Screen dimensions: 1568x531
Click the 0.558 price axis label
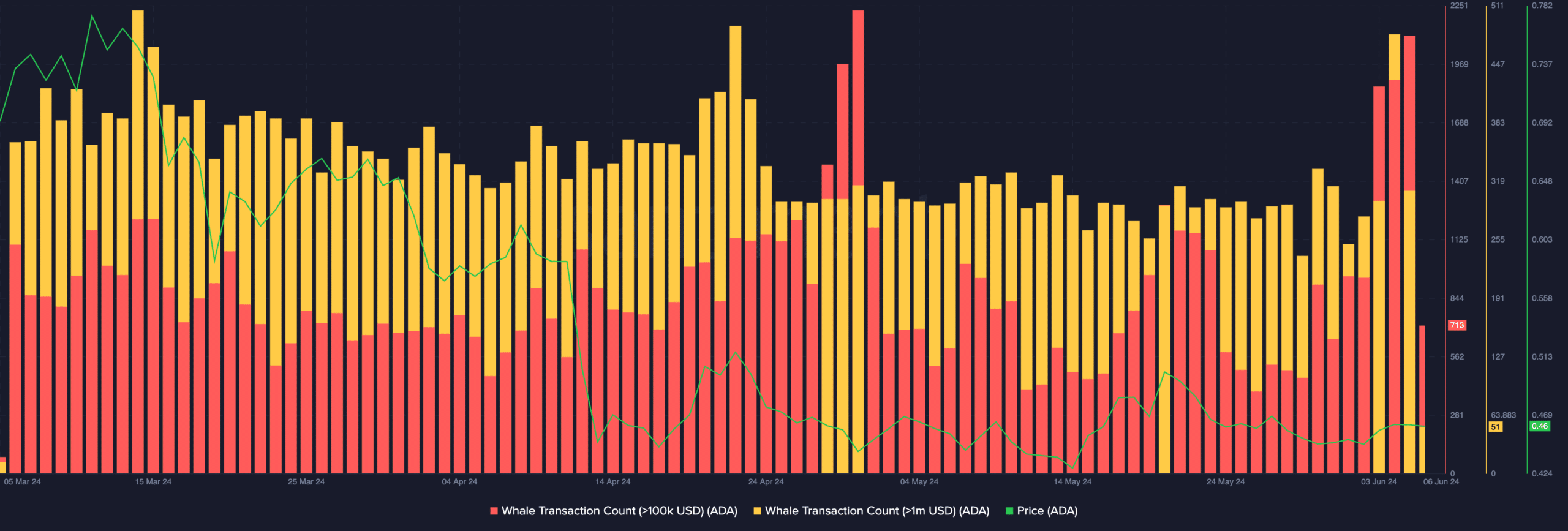point(1542,299)
